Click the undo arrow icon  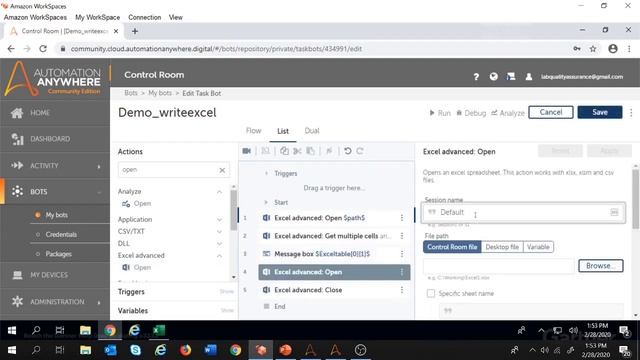click(x=348, y=151)
